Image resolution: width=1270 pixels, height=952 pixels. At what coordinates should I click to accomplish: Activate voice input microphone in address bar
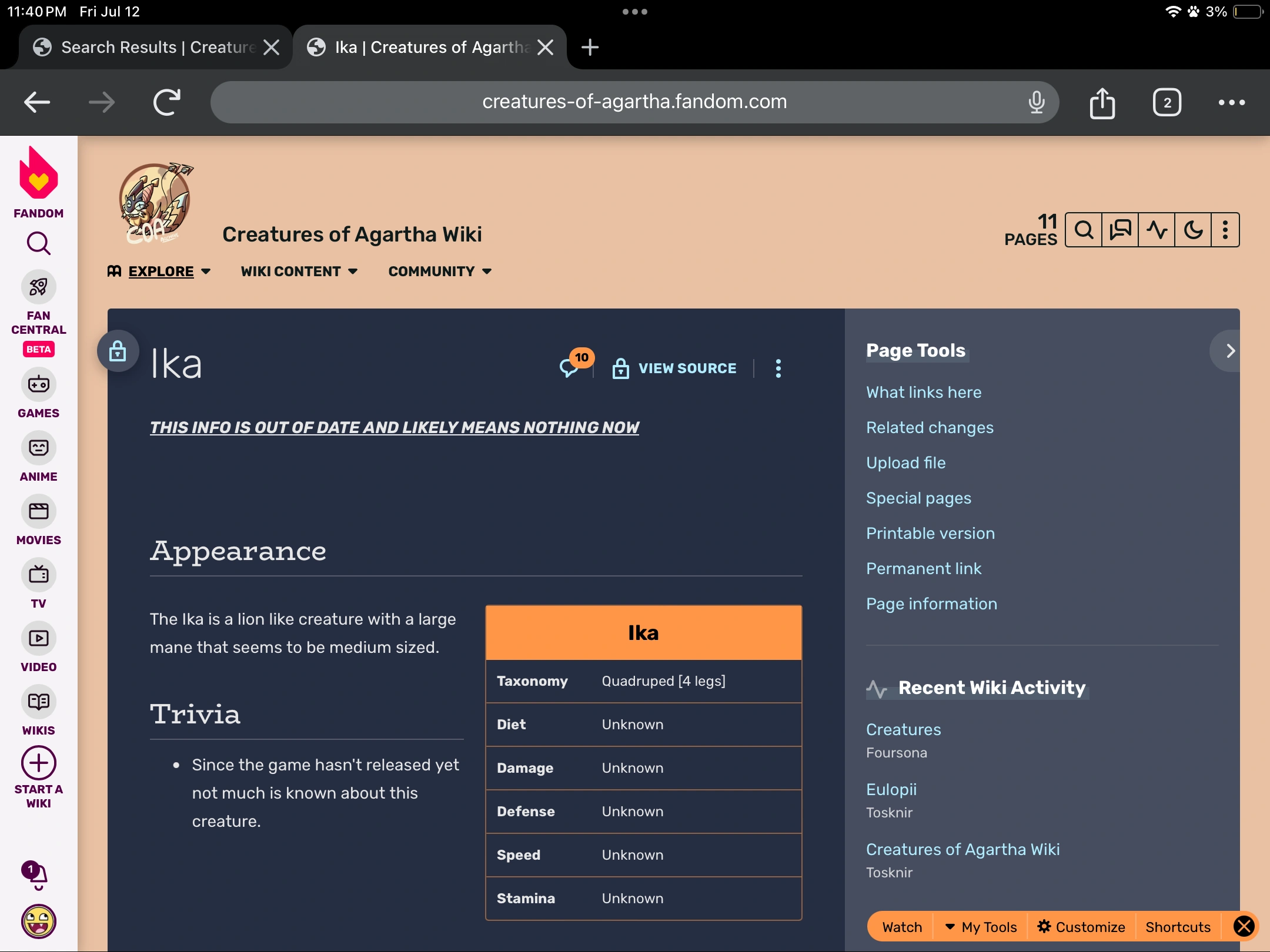click(x=1037, y=102)
